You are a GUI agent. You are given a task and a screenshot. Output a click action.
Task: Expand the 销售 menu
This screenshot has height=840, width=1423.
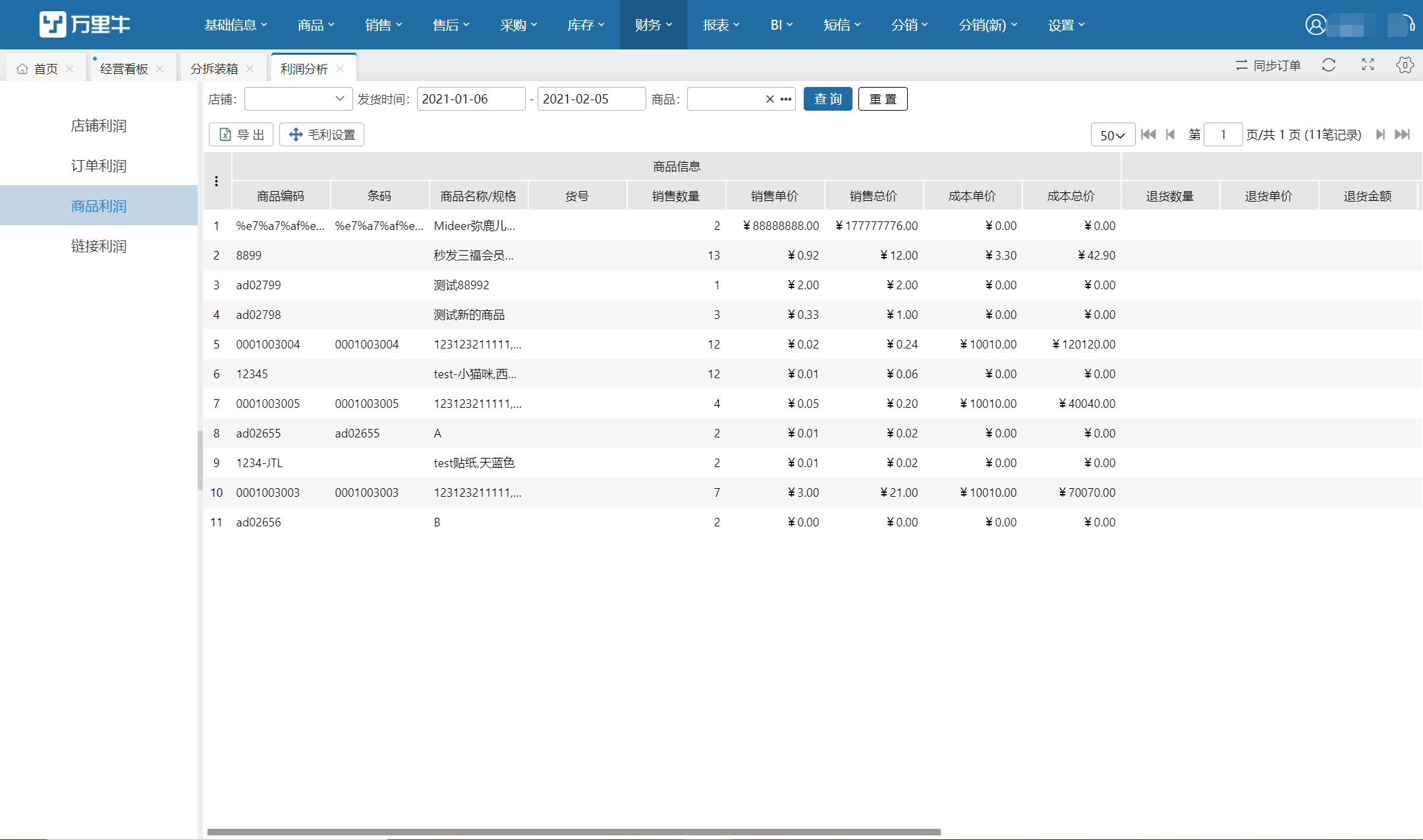(383, 24)
